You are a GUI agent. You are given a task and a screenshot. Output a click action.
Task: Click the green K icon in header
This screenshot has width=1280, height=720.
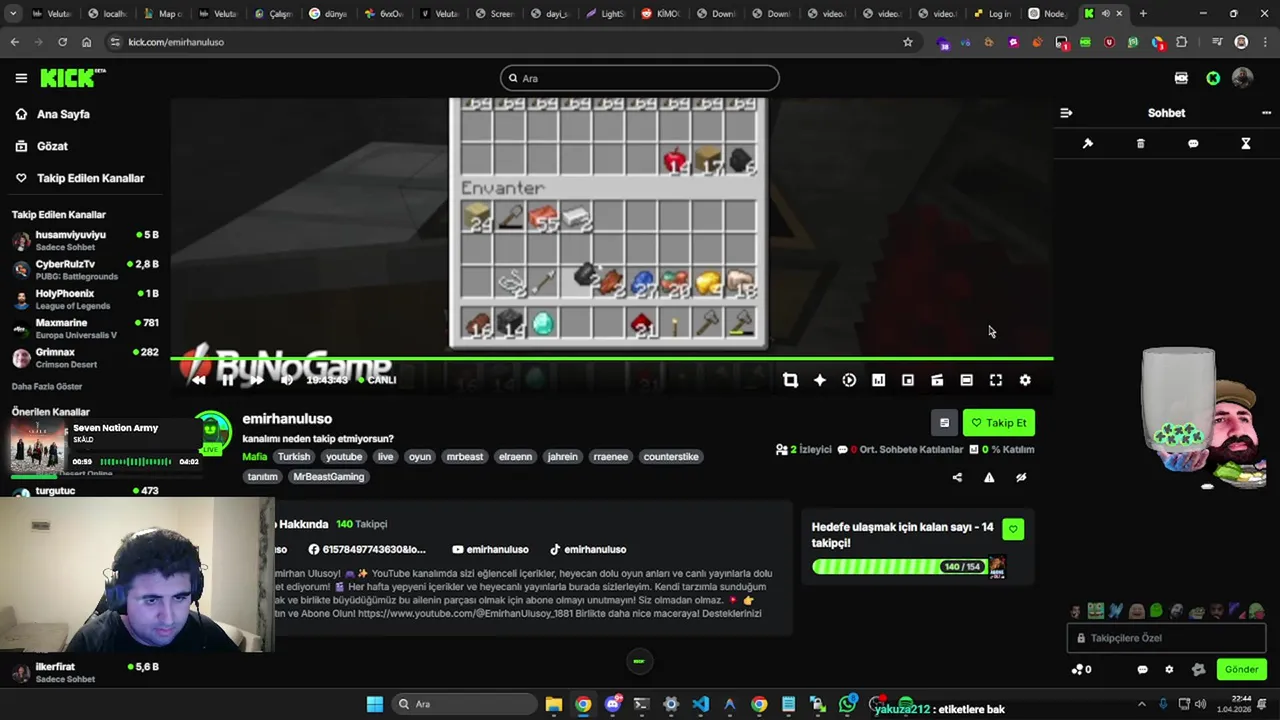[1213, 78]
